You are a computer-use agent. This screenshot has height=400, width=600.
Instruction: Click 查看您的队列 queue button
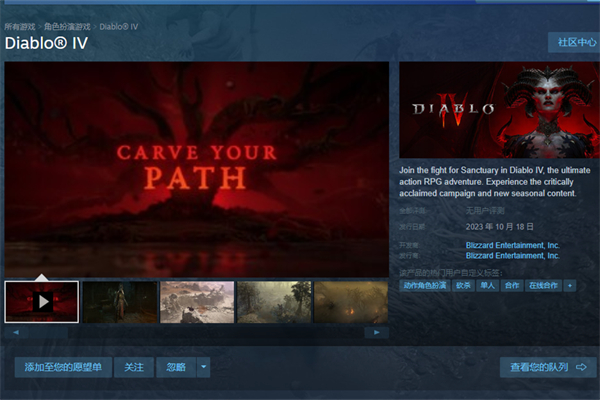tap(548, 367)
